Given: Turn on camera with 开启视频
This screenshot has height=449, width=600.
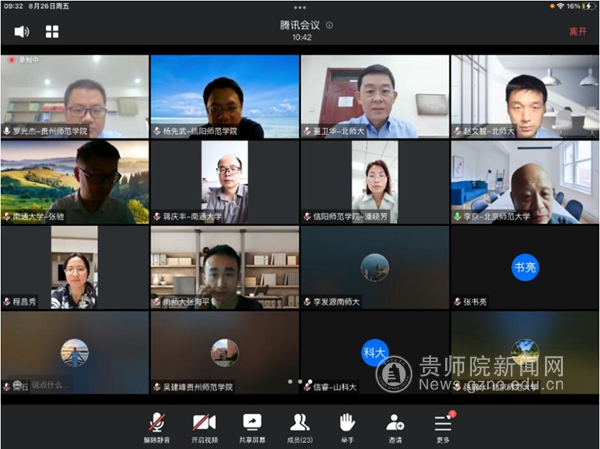Looking at the screenshot, I should pos(204,427).
